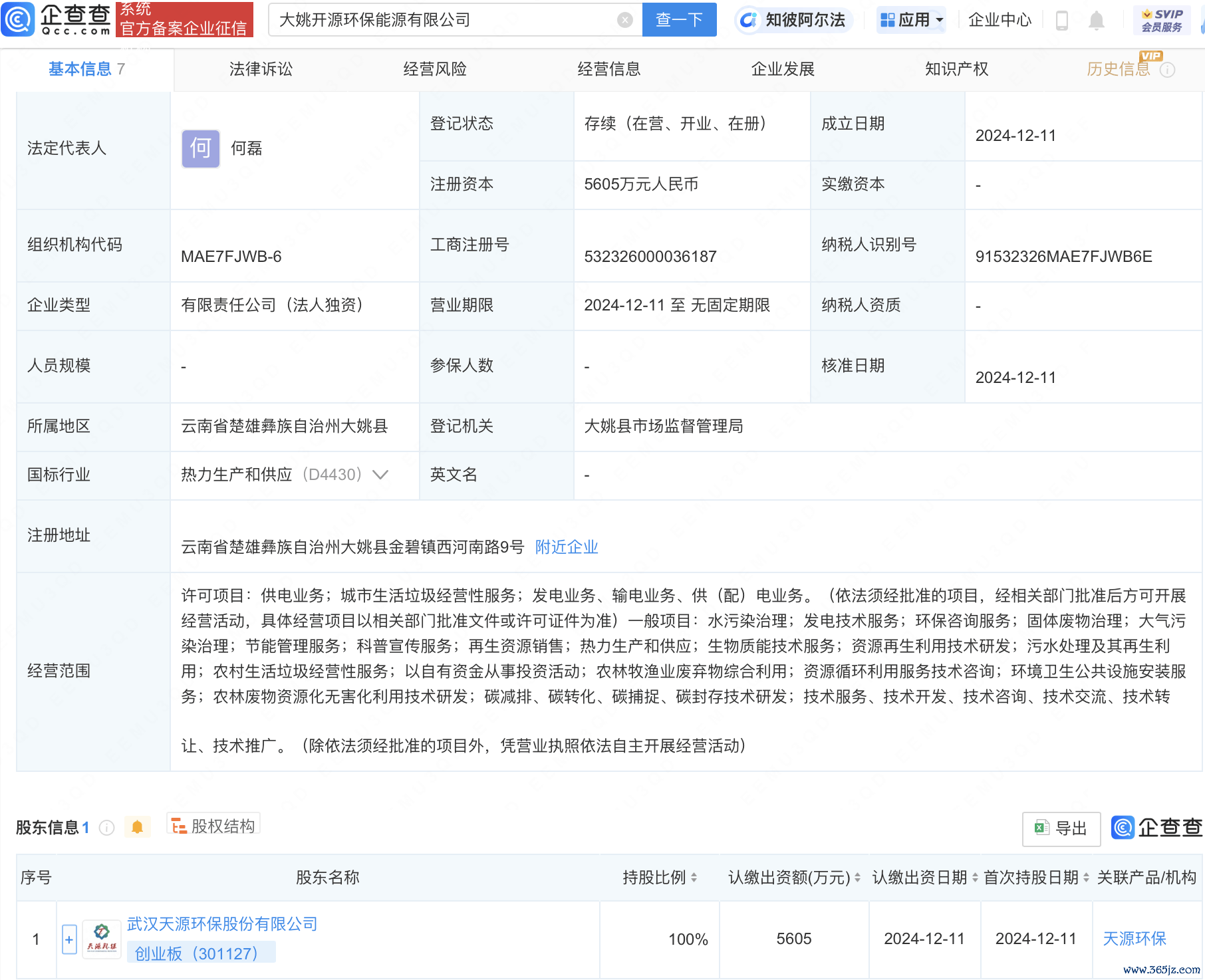
Task: Select registration number 532326000036187
Action: click(650, 257)
